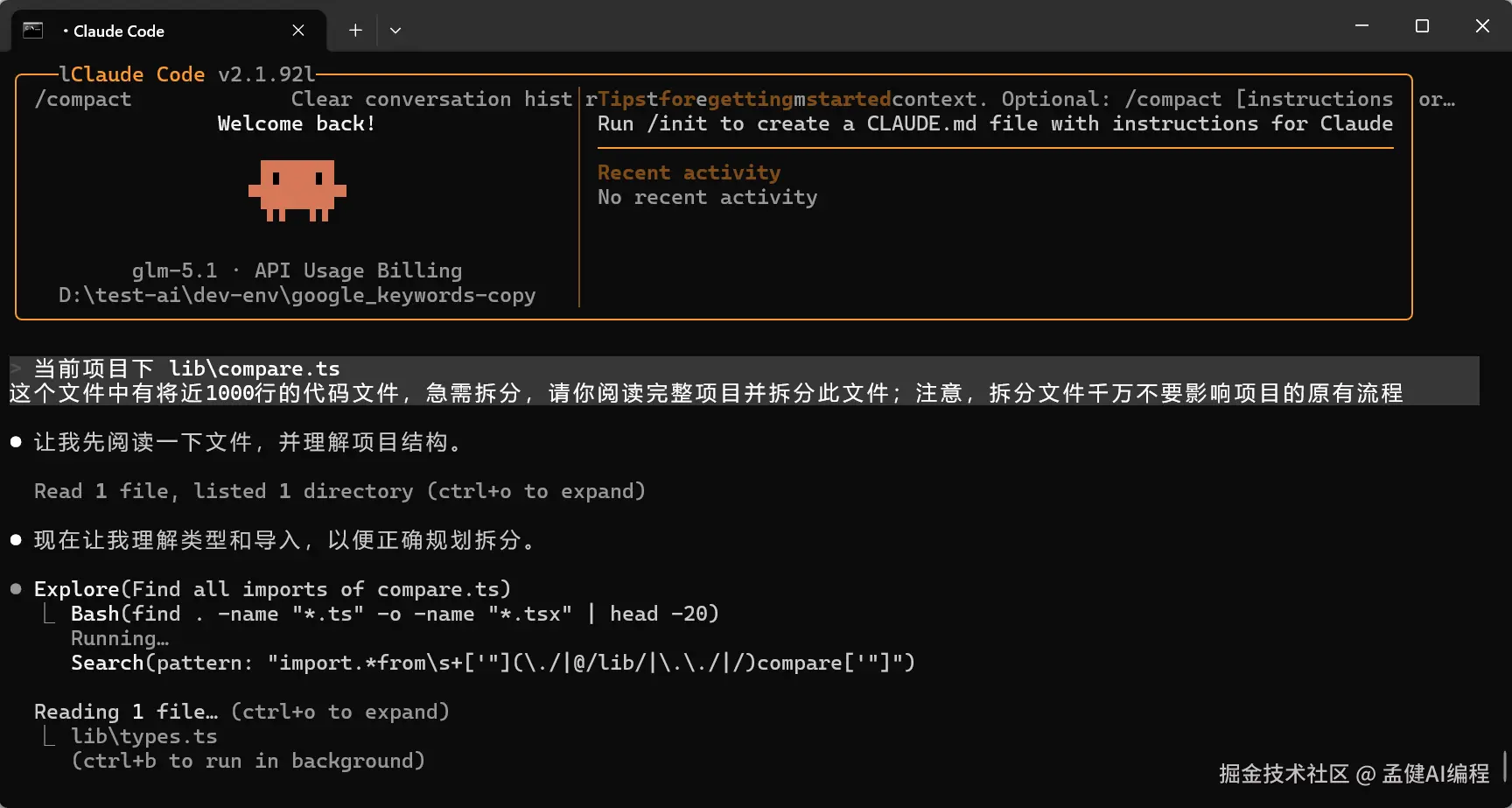Viewport: 1512px width, 808px height.
Task: Click the Bash find command line
Action: point(395,614)
